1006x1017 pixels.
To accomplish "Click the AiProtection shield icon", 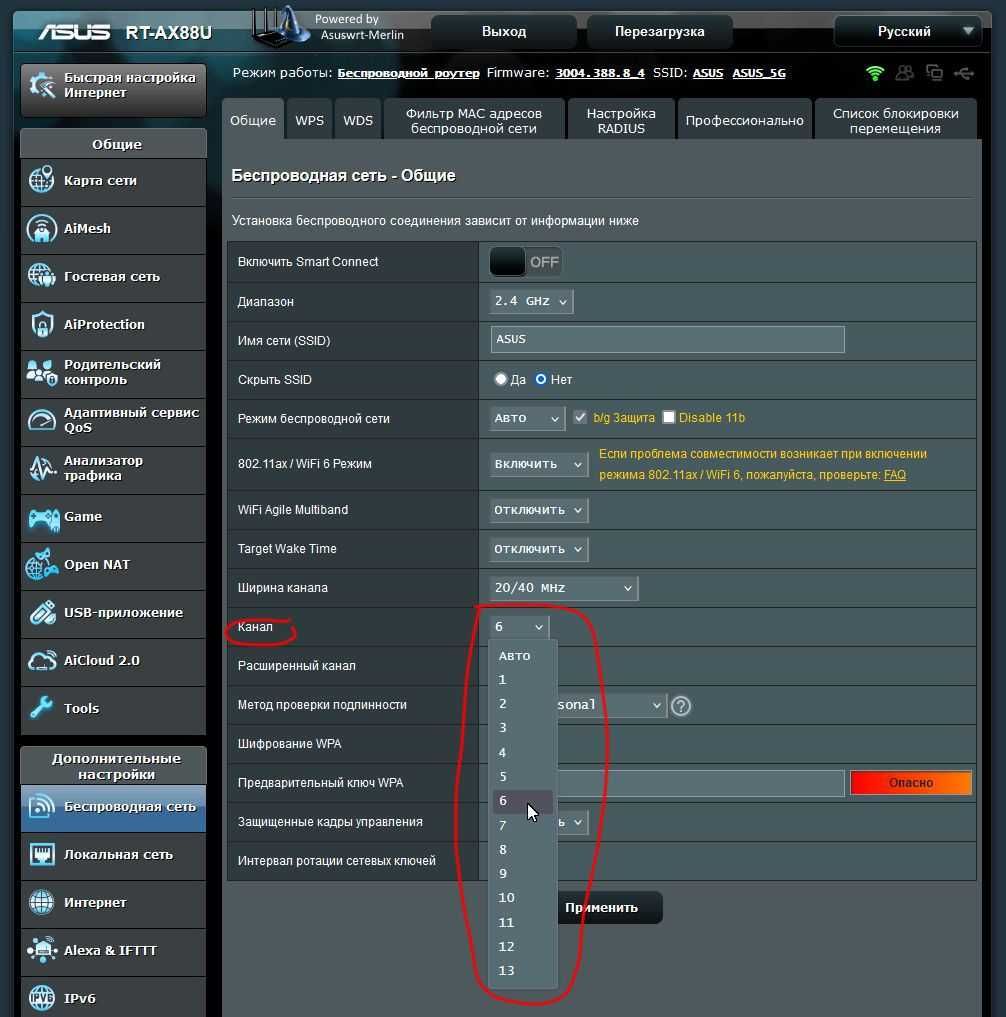I will coord(42,324).
